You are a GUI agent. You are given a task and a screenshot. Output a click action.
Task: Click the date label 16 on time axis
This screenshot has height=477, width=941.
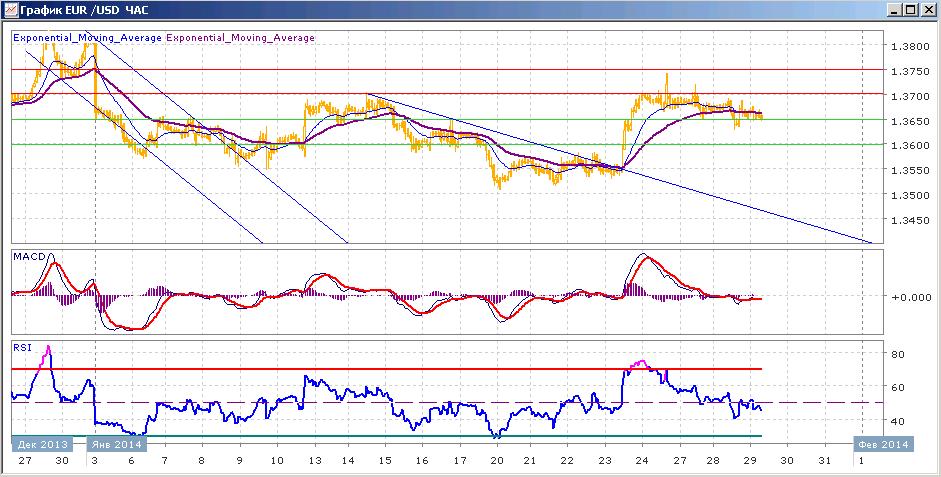pos(422,460)
